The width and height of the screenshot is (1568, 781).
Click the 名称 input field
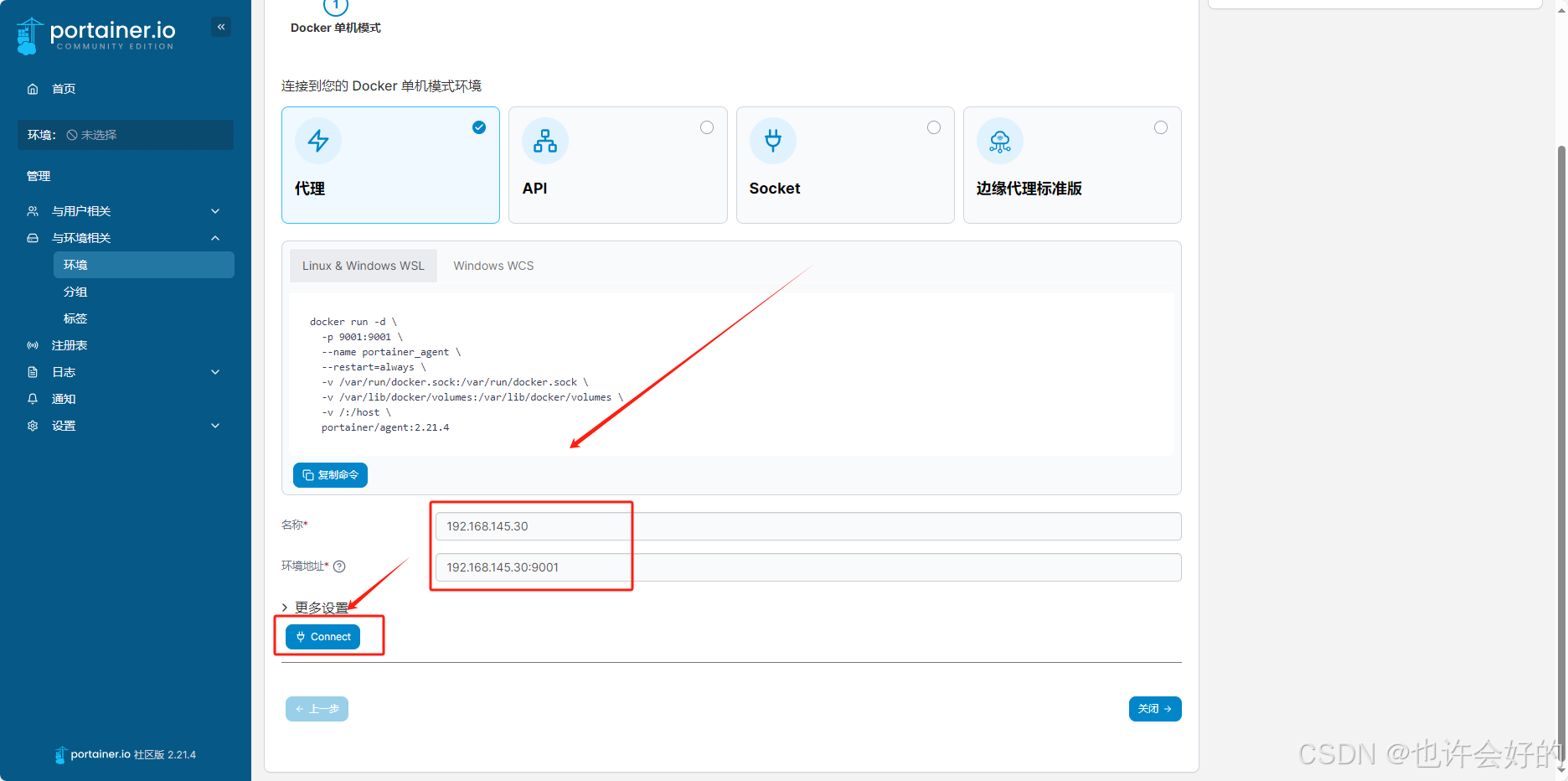coord(808,526)
